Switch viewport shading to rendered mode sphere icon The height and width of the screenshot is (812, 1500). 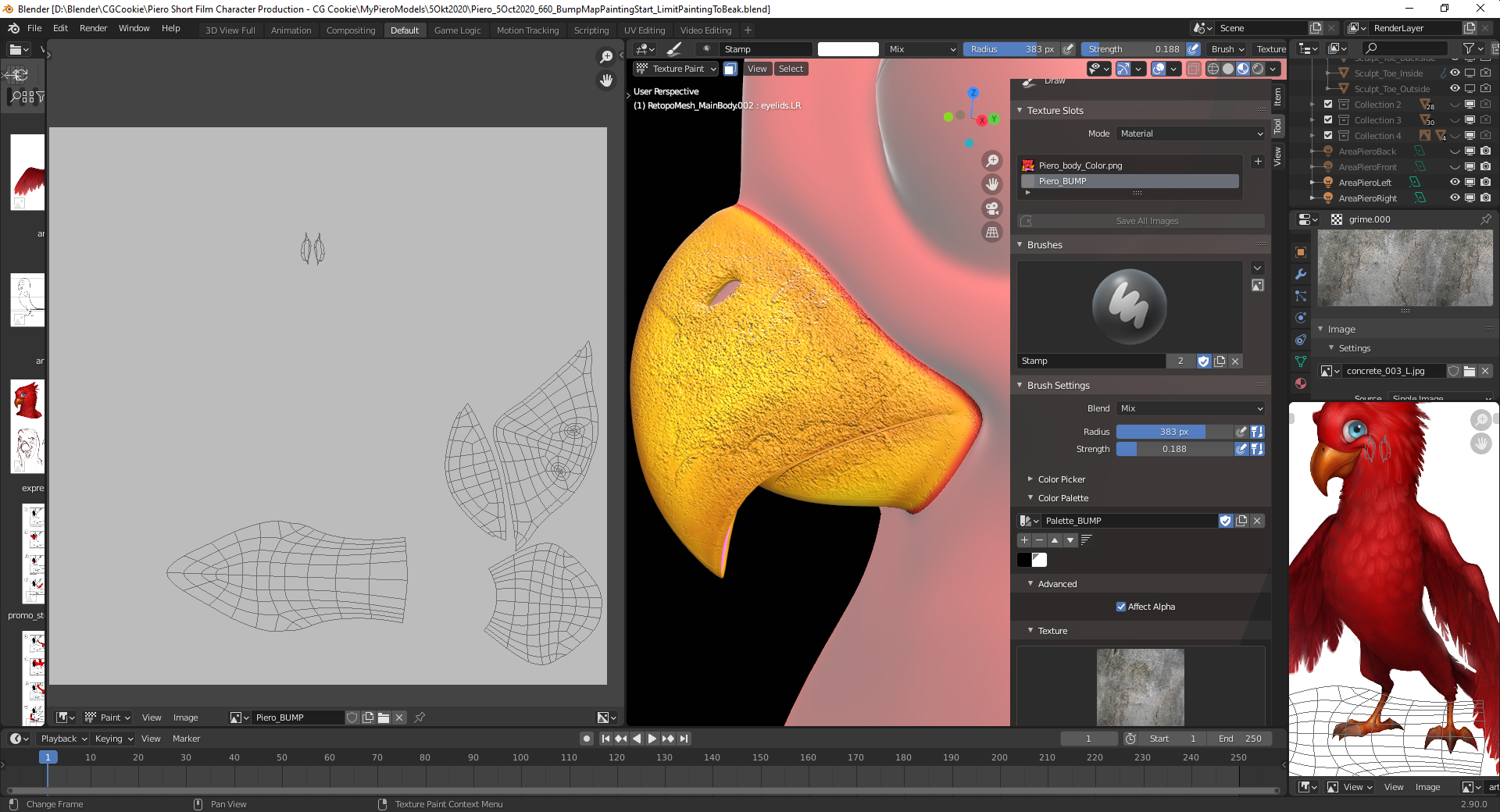click(1258, 69)
